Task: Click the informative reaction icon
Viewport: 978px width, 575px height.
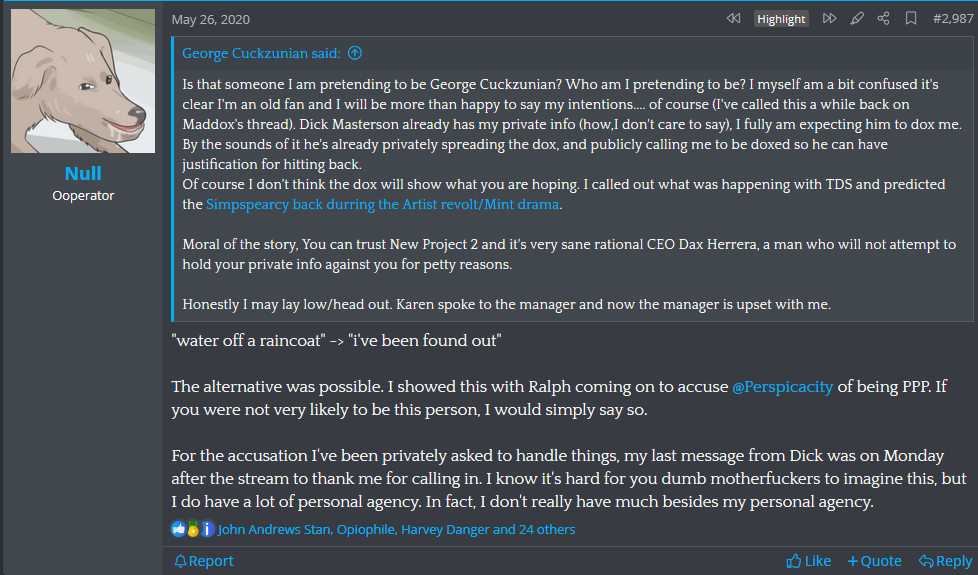Action: [207, 529]
